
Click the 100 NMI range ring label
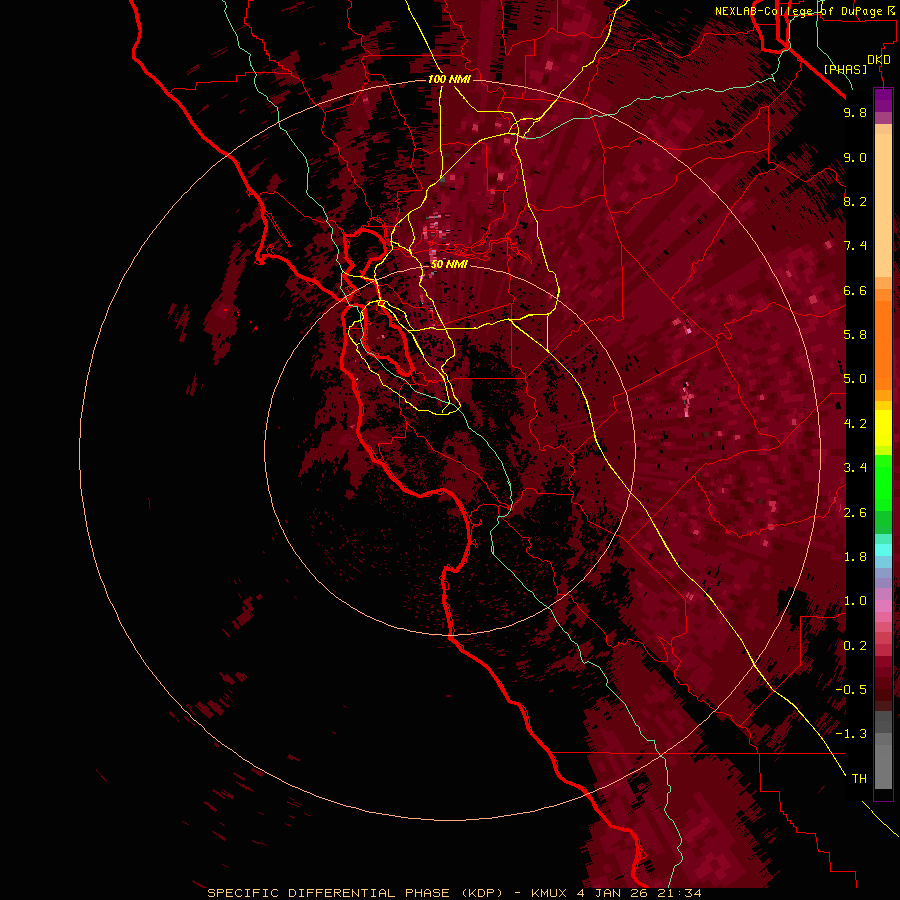click(x=449, y=79)
